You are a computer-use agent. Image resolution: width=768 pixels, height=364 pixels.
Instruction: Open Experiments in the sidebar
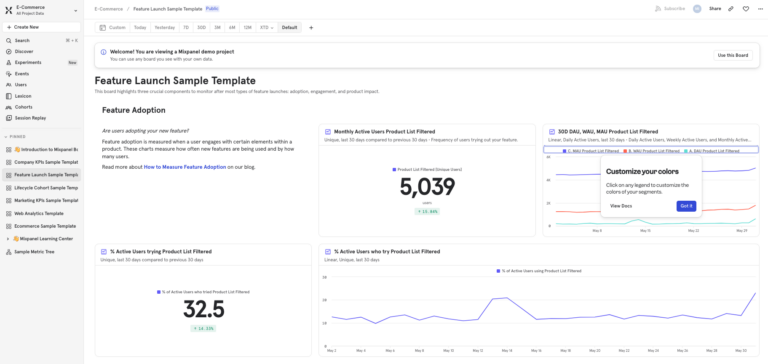pyautogui.click(x=42, y=63)
